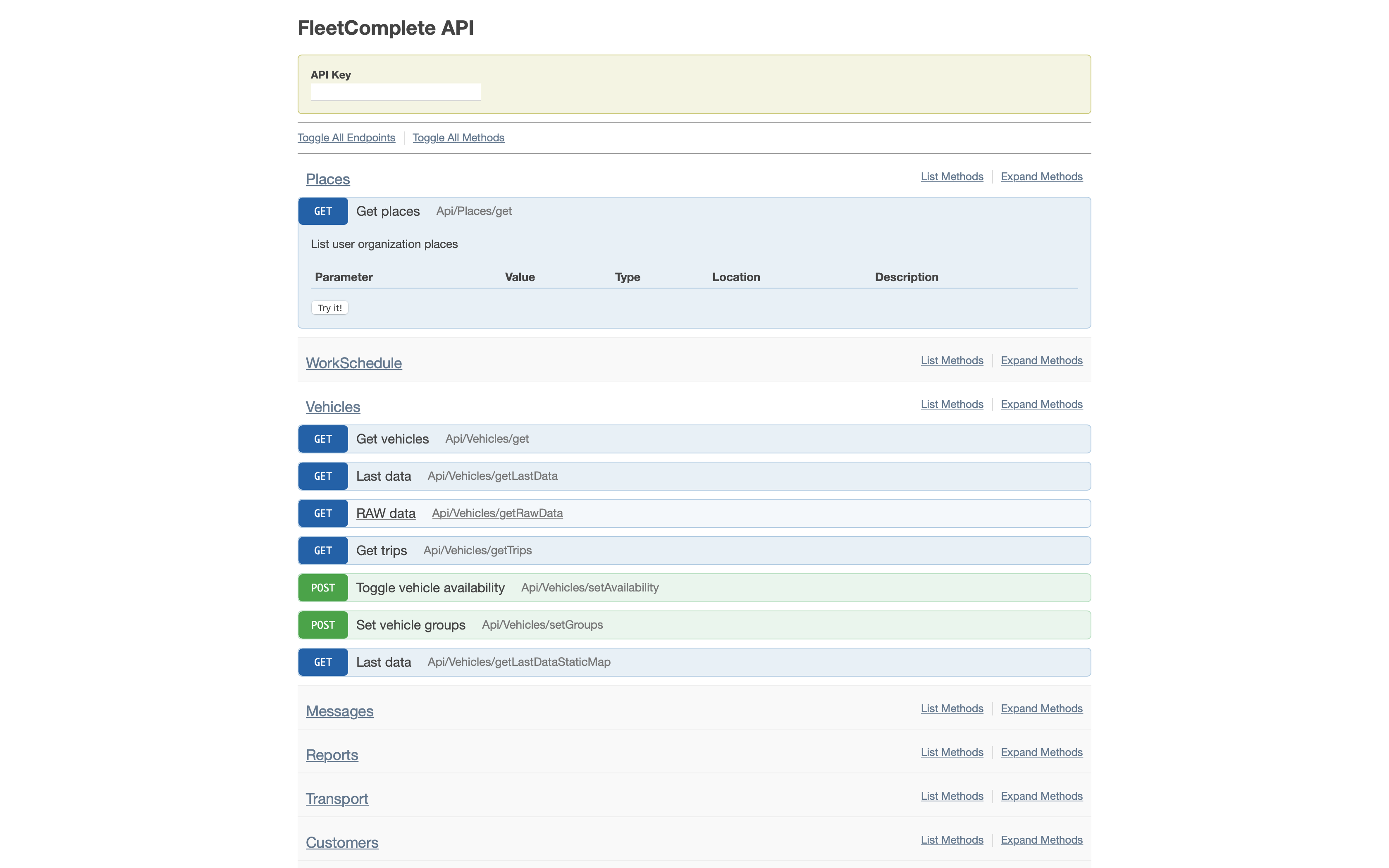
Task: Collapse the Places endpoint heading
Action: [328, 179]
